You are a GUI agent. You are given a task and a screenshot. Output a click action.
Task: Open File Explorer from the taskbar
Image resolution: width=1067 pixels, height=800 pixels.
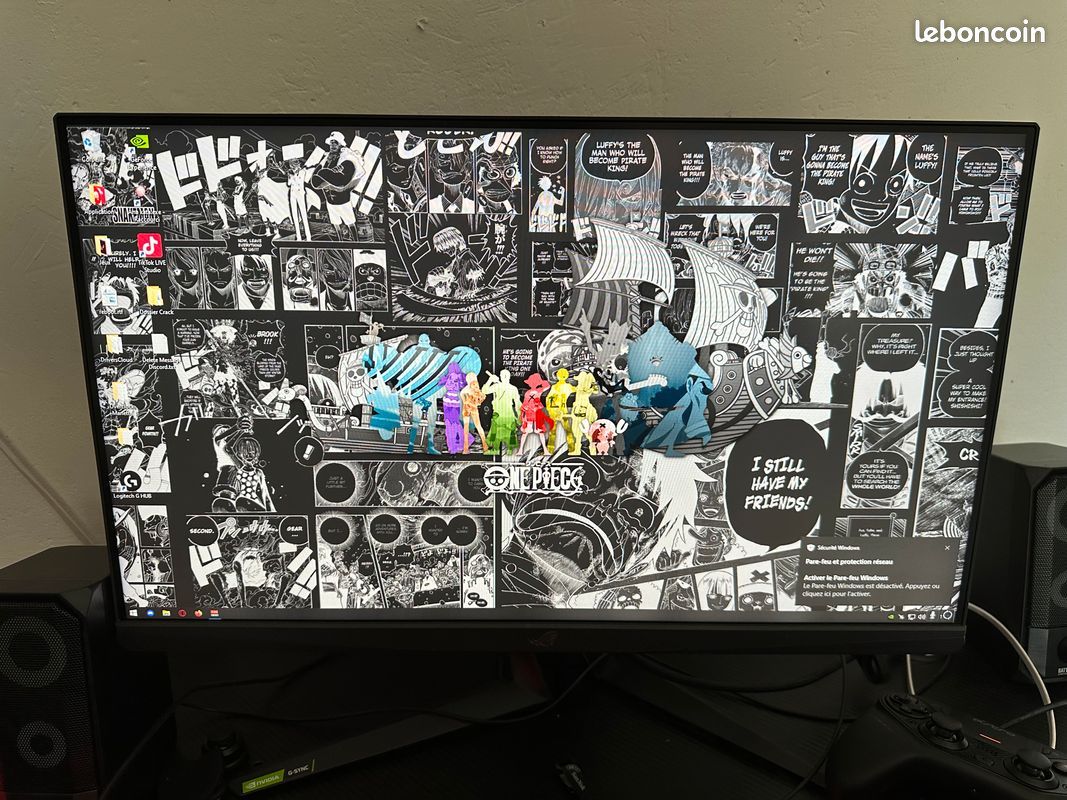pyautogui.click(x=166, y=613)
